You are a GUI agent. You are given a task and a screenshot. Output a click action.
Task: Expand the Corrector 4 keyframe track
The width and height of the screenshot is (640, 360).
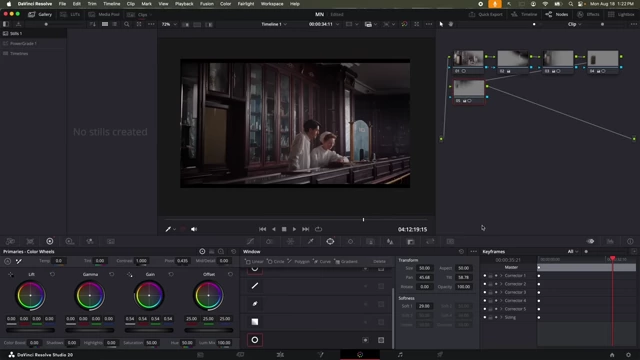click(501, 300)
